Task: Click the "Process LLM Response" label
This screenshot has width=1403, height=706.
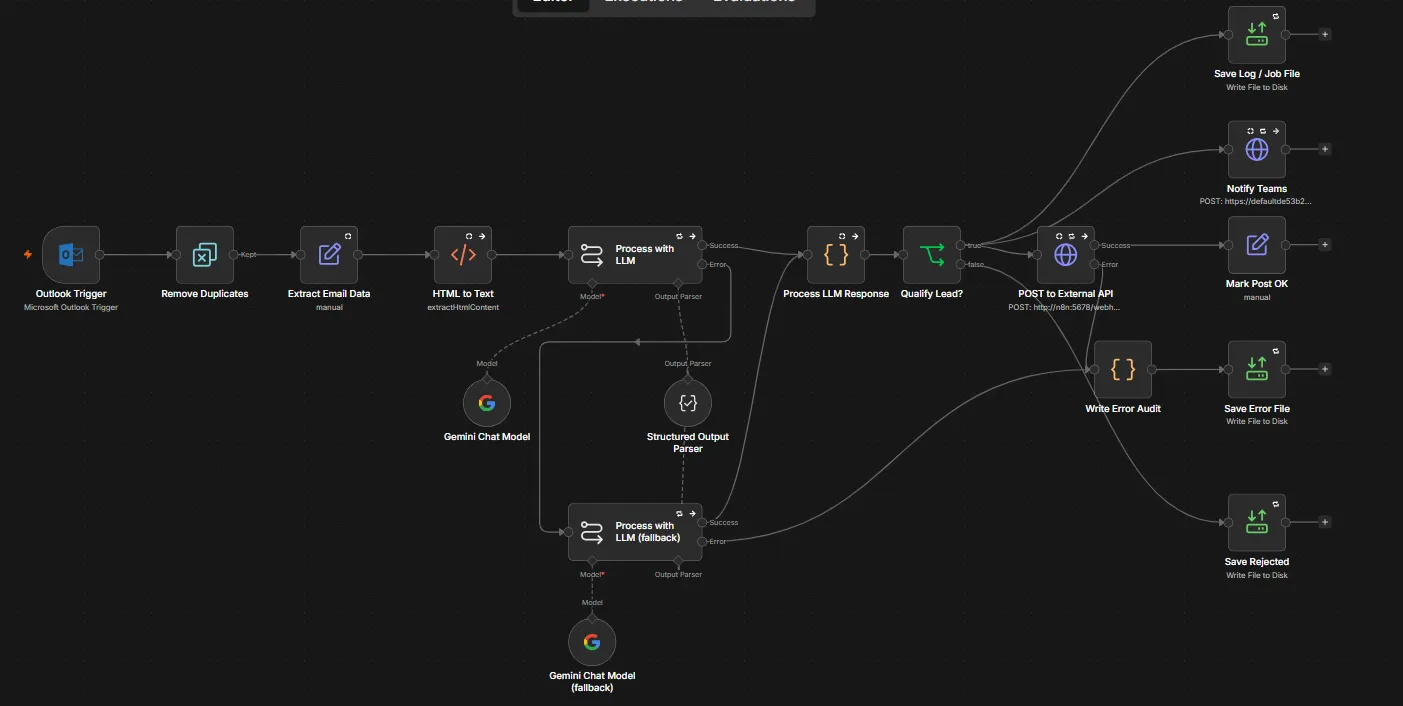Action: [836, 294]
